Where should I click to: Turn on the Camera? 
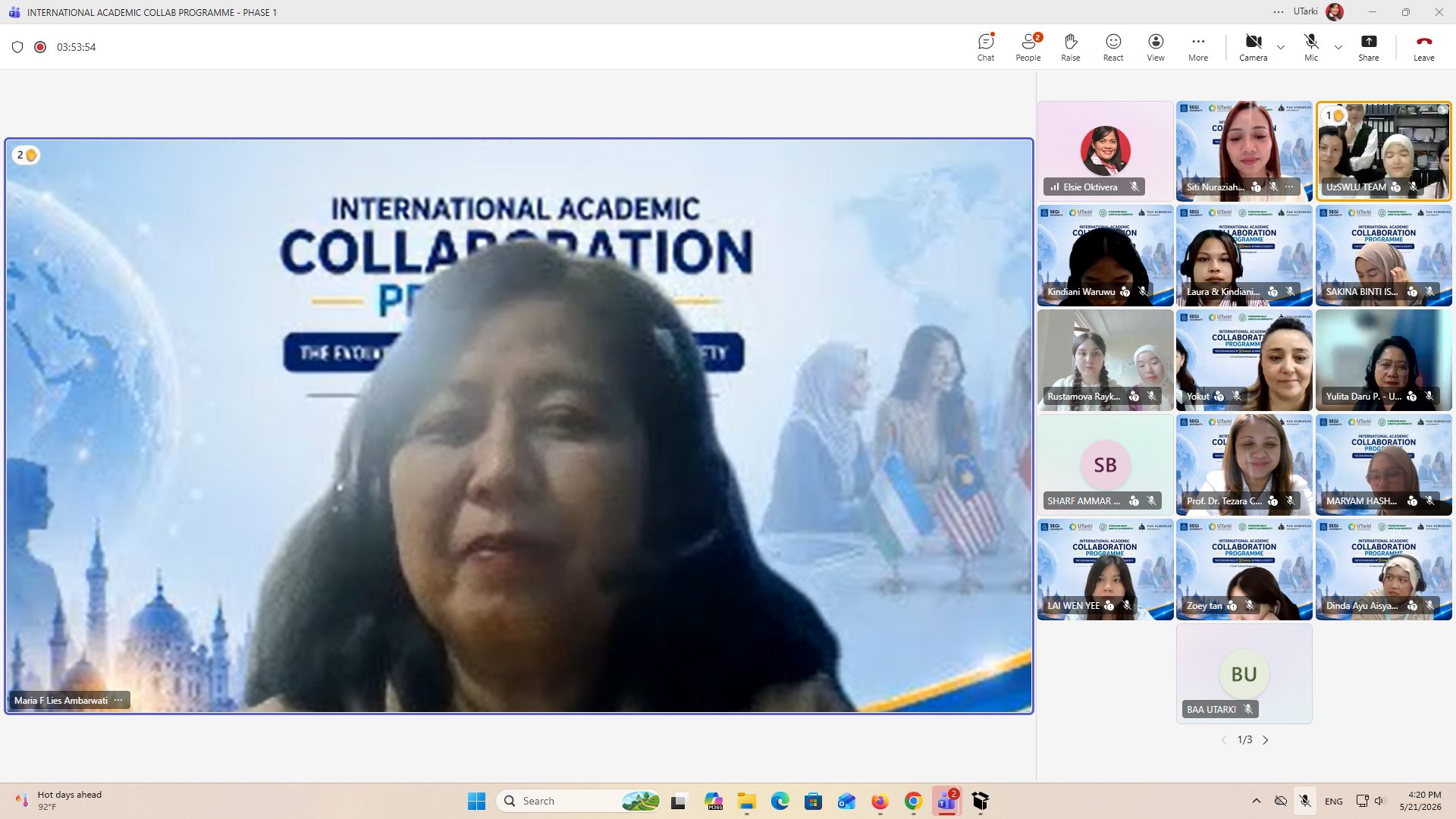pos(1254,47)
